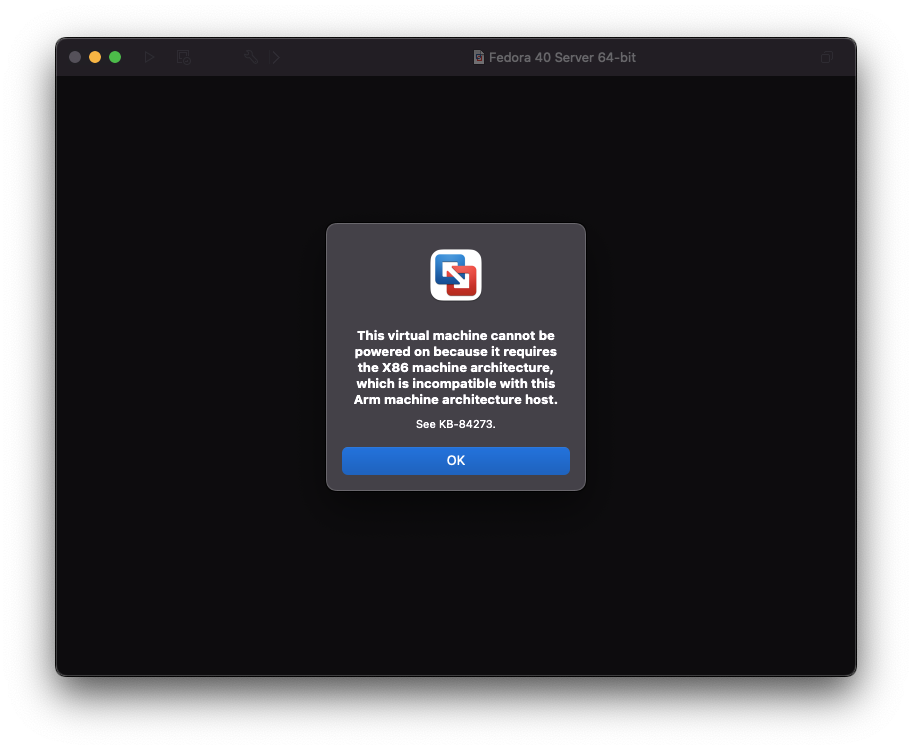Click the overlapping windows icon at title bar right
The width and height of the screenshot is (912, 750).
tap(826, 57)
